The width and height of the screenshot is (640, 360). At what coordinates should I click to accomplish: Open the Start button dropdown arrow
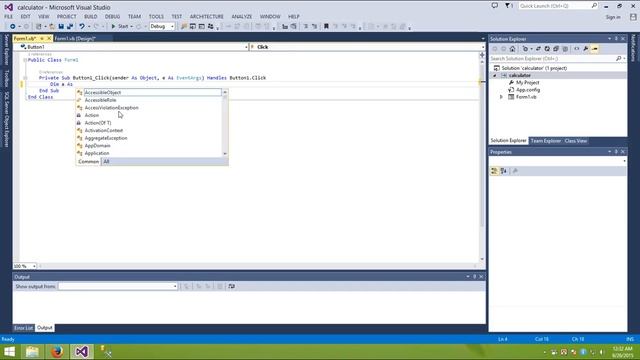coord(131,27)
